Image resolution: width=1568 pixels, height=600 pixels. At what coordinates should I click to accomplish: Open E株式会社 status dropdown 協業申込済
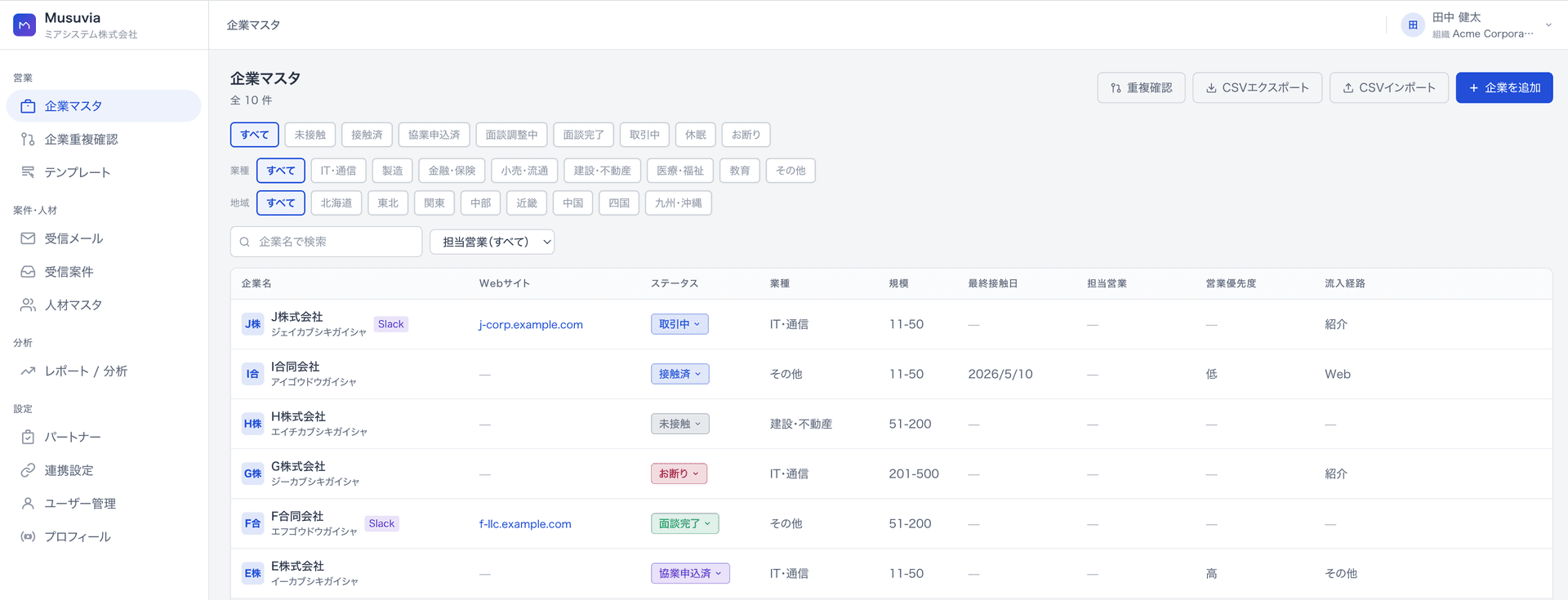[690, 573]
